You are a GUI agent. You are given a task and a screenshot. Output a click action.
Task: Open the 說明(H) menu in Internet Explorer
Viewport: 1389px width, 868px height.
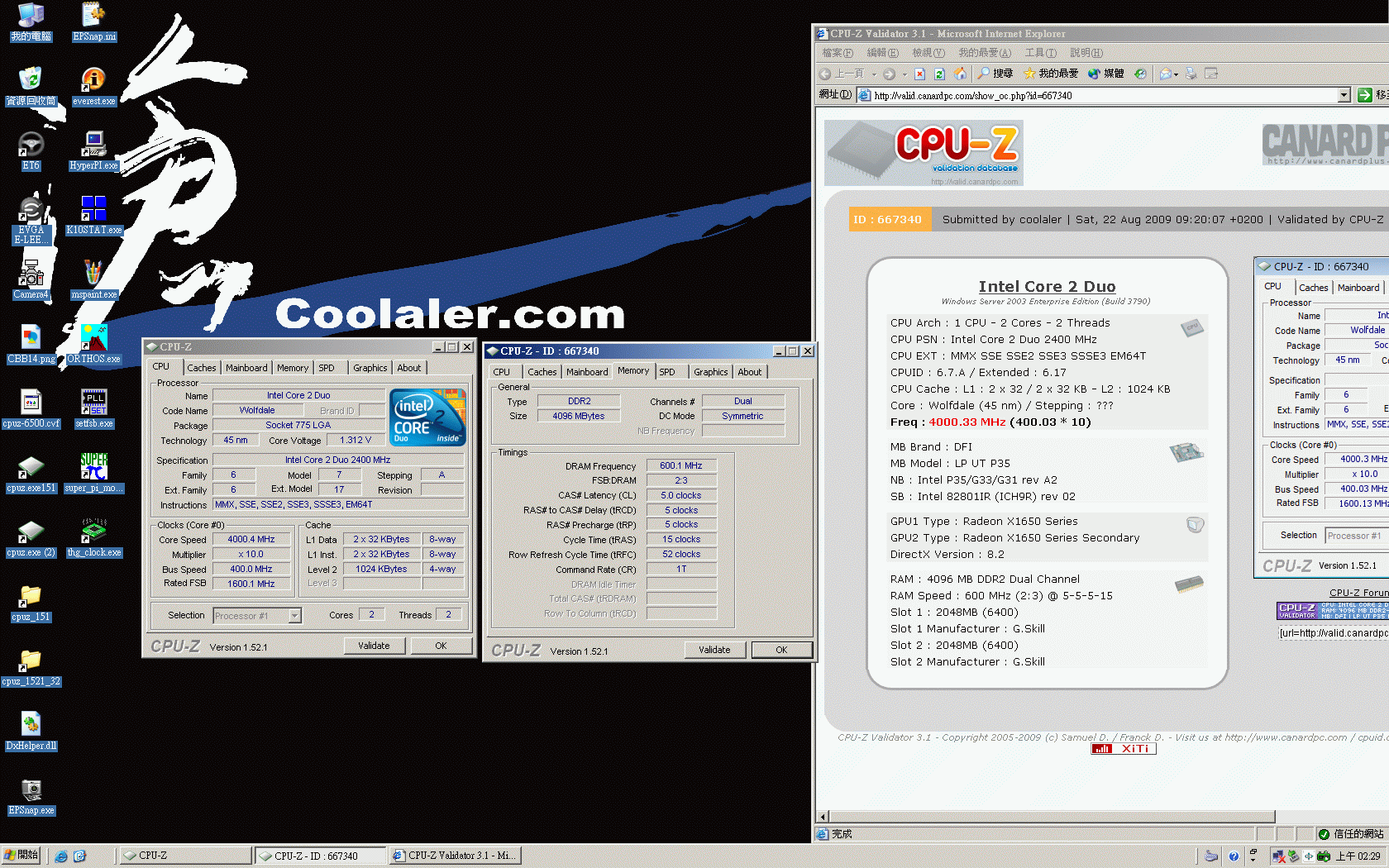(1086, 52)
